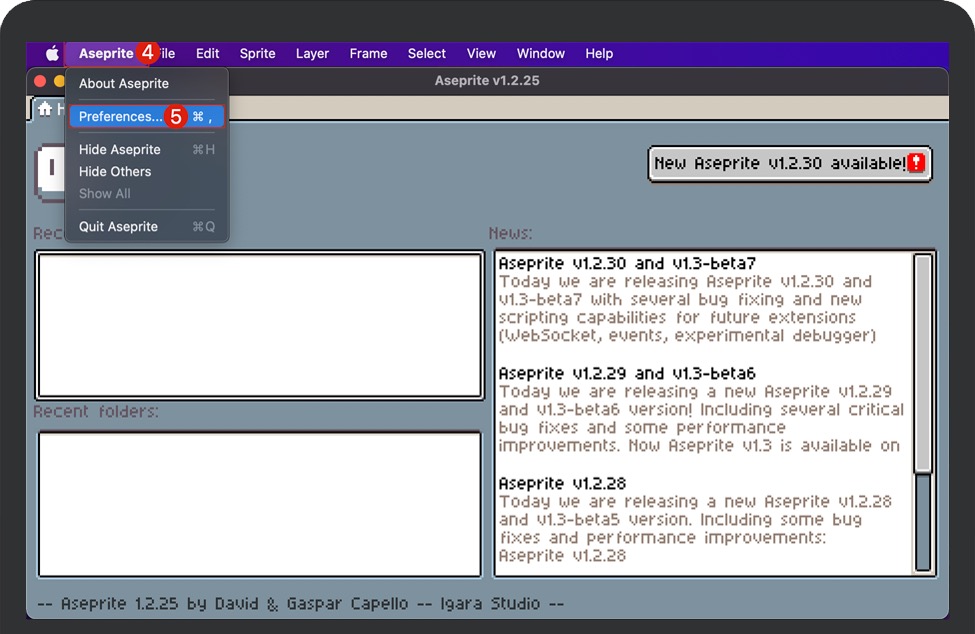Click the Home tab house icon
This screenshot has height=634, width=975.
click(45, 109)
